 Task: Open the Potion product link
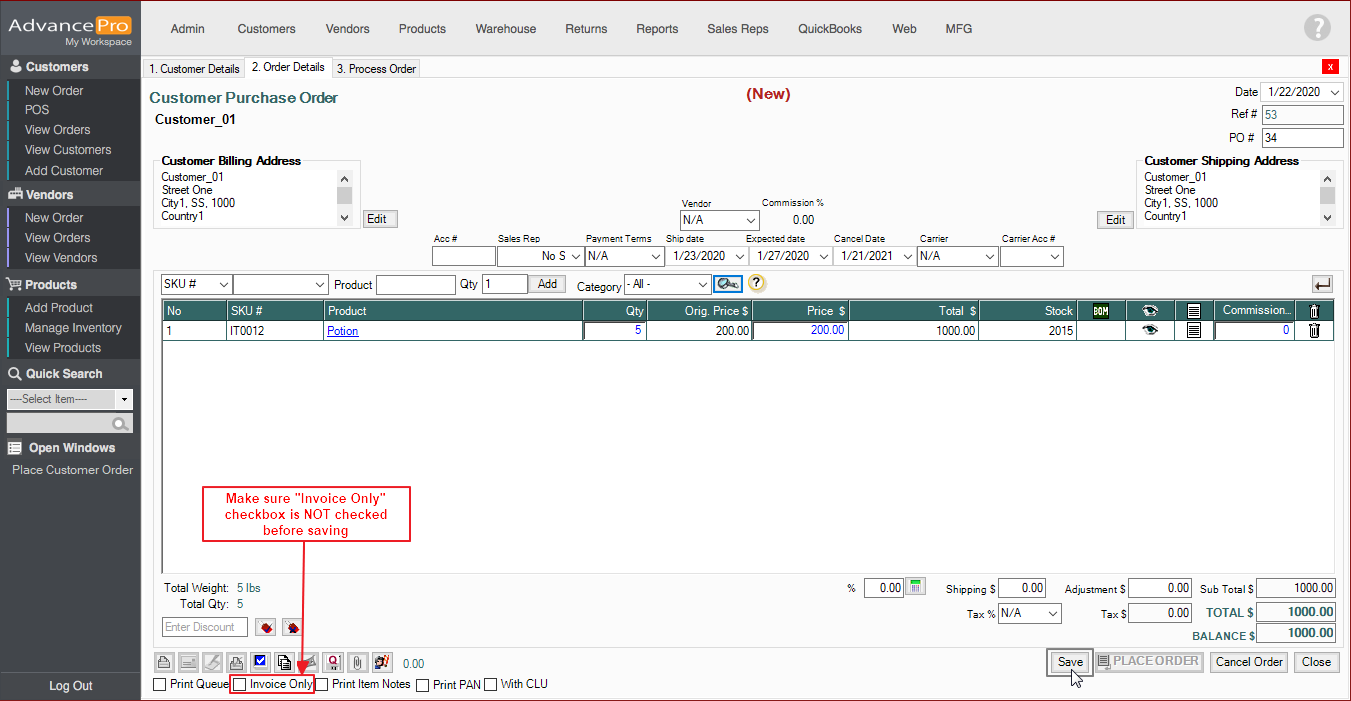(x=342, y=331)
